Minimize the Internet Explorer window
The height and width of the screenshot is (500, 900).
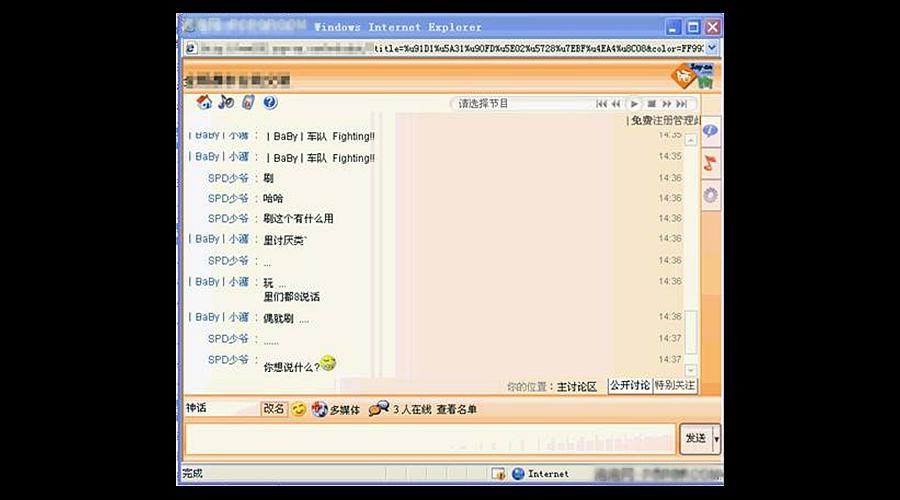click(673, 27)
